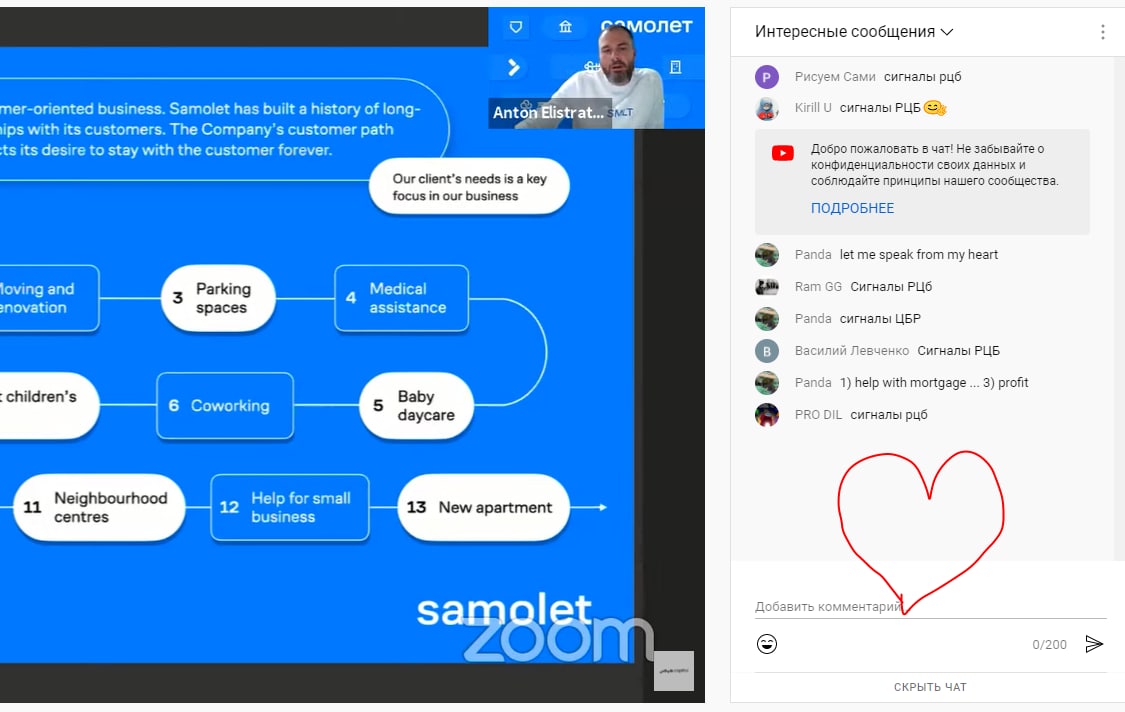Click the samolet logo on the slide

pos(504,610)
